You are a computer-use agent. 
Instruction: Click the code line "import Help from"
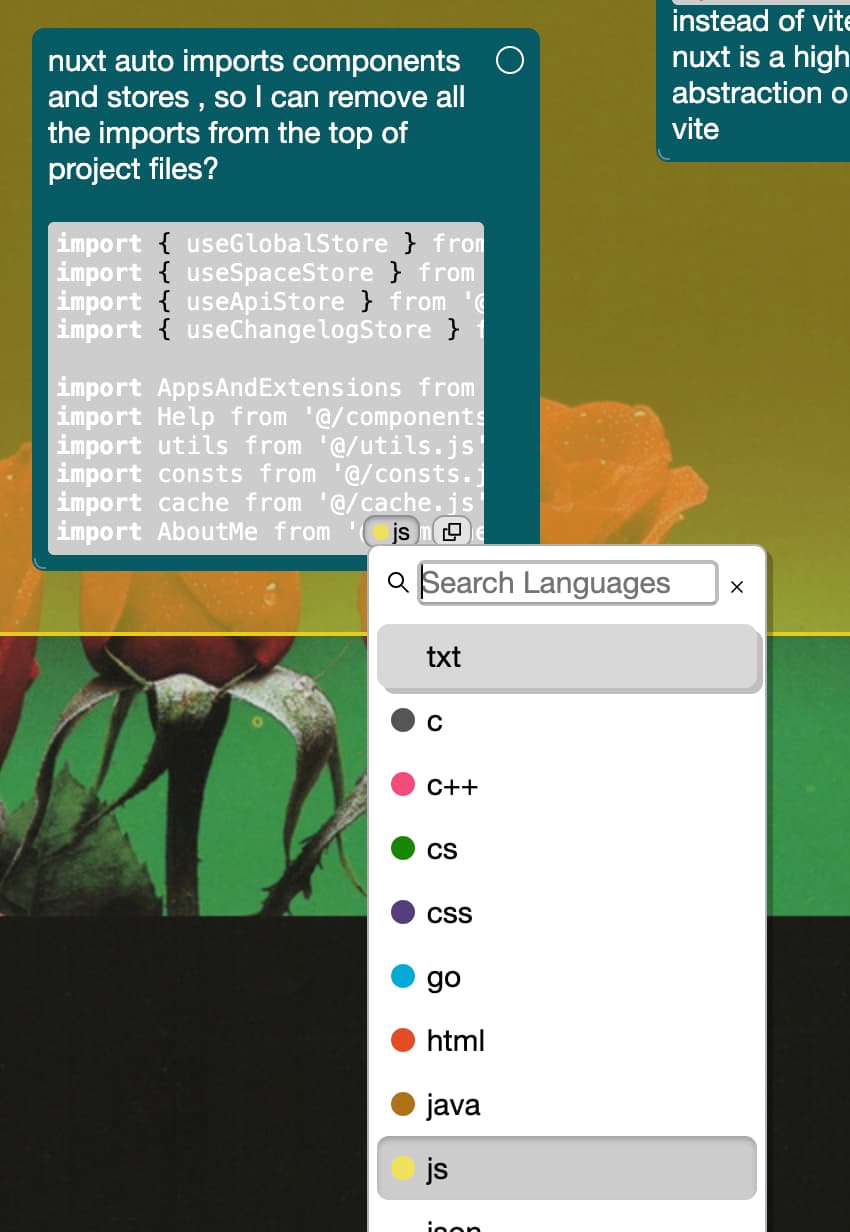pyautogui.click(x=172, y=416)
